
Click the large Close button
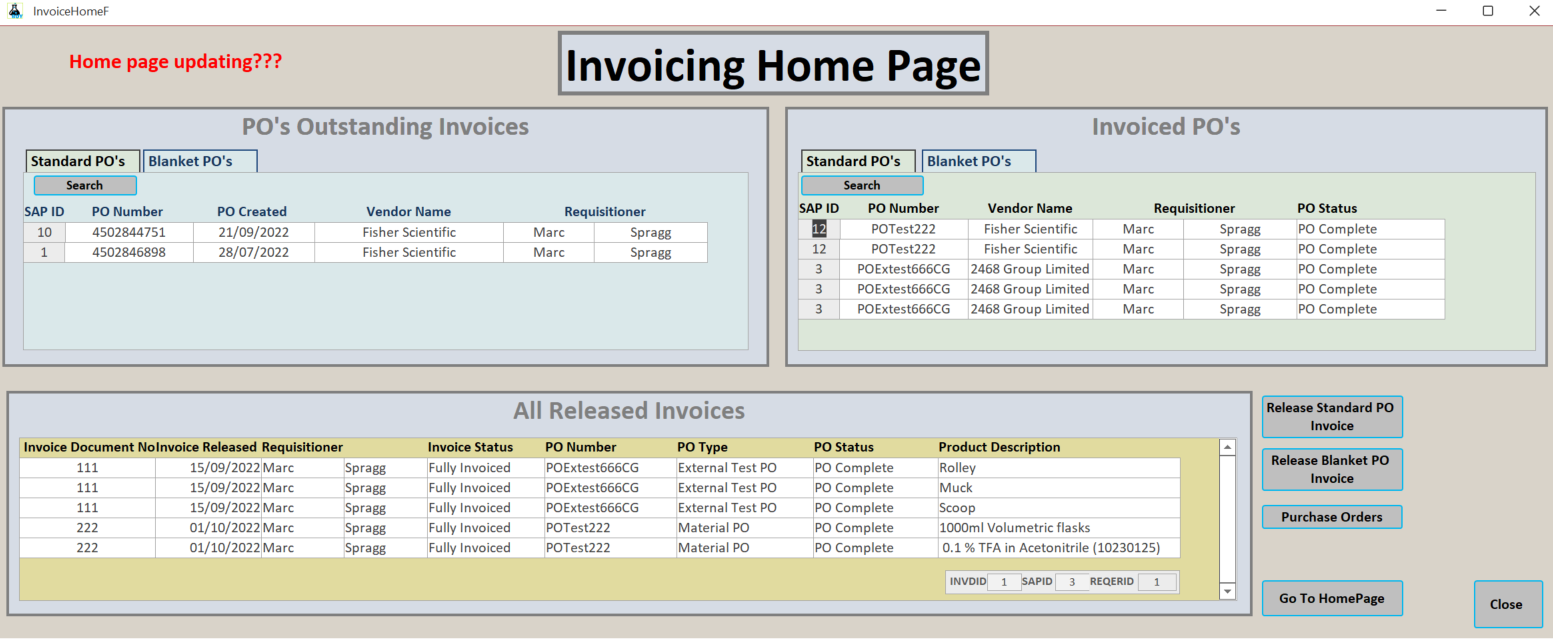pyautogui.click(x=1507, y=604)
